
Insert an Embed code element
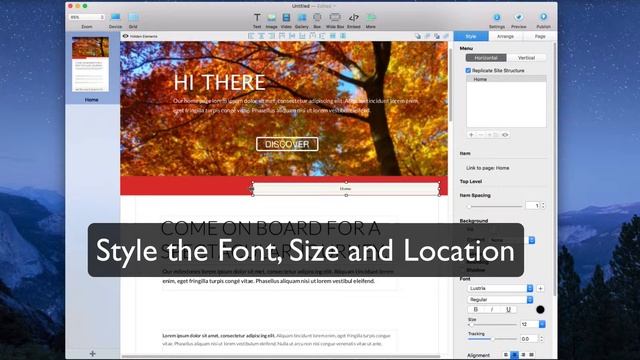(353, 20)
